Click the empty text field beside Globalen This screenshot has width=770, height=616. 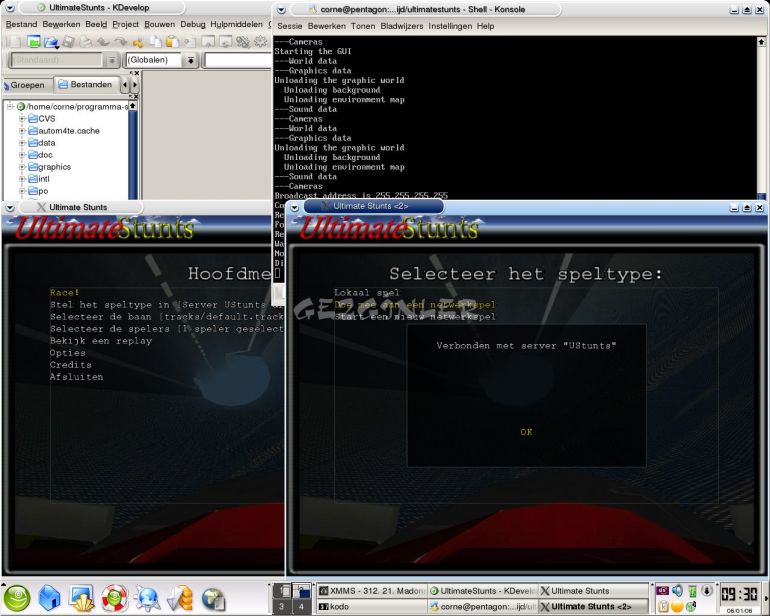pos(238,60)
